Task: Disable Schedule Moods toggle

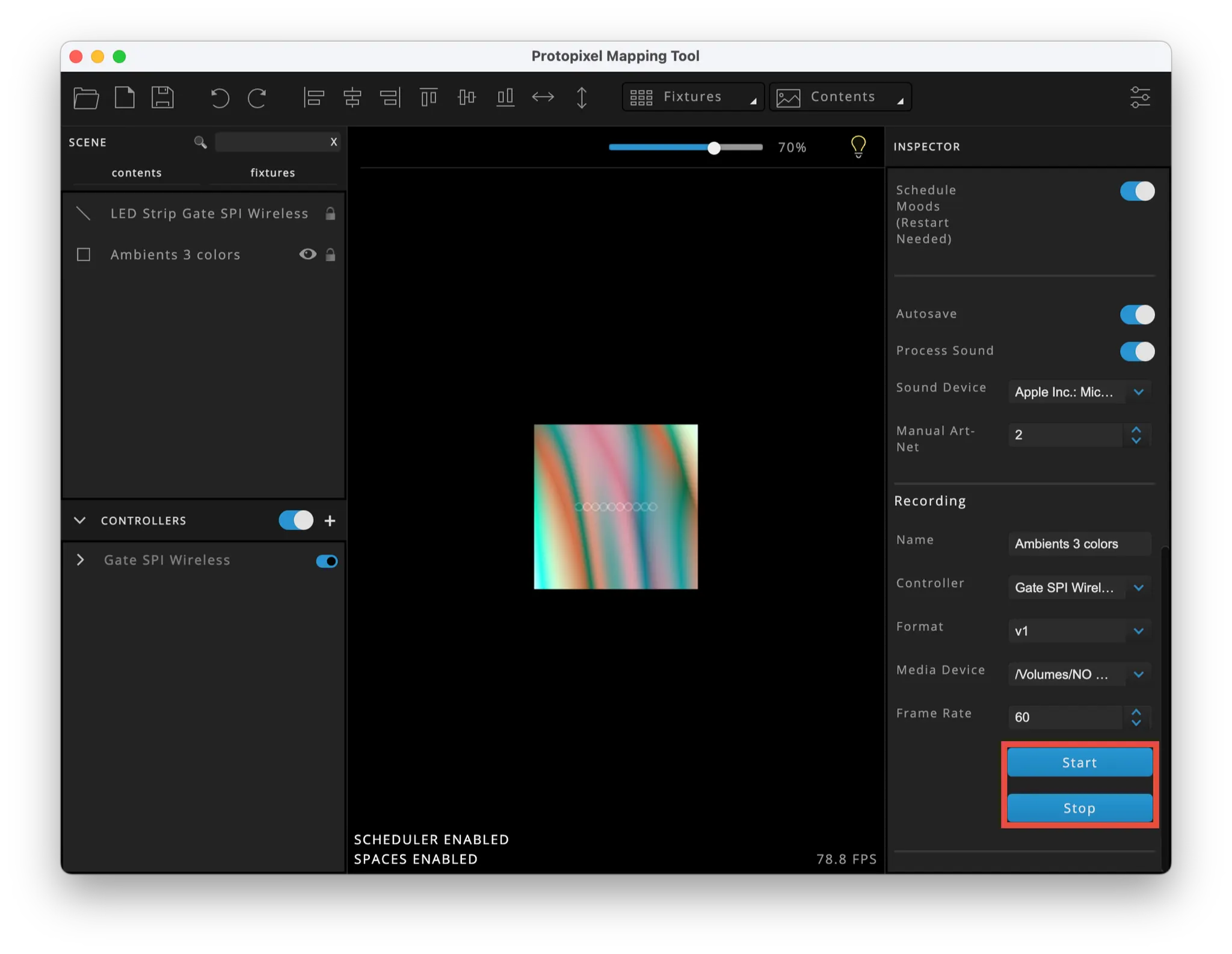Action: point(1137,191)
